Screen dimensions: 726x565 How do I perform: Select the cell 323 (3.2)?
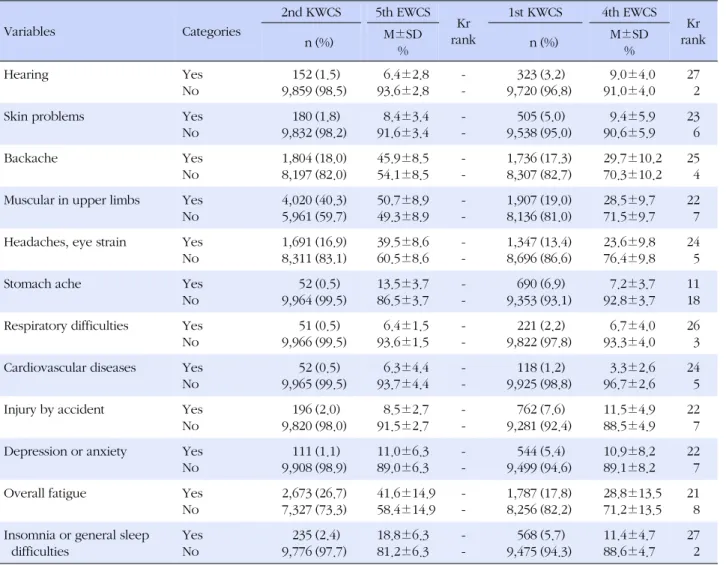click(x=541, y=75)
